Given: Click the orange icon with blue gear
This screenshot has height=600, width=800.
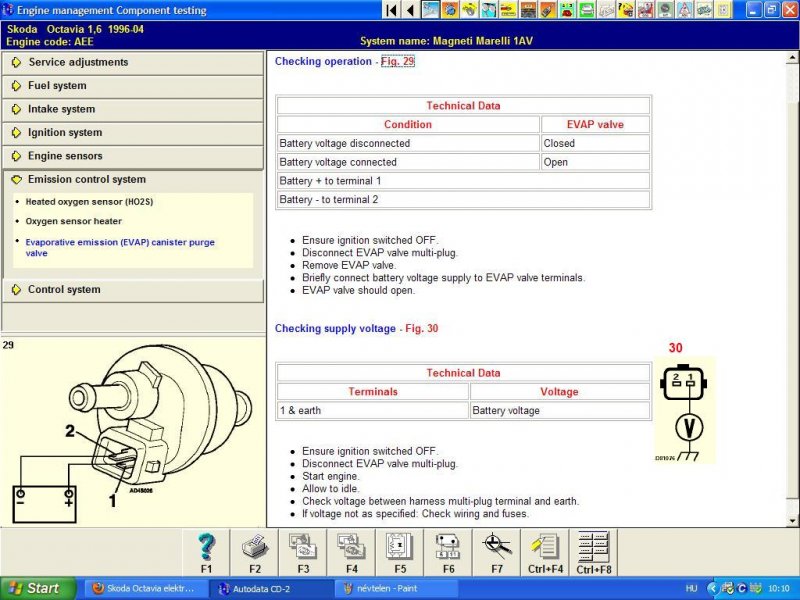Looking at the screenshot, I should (450, 10).
